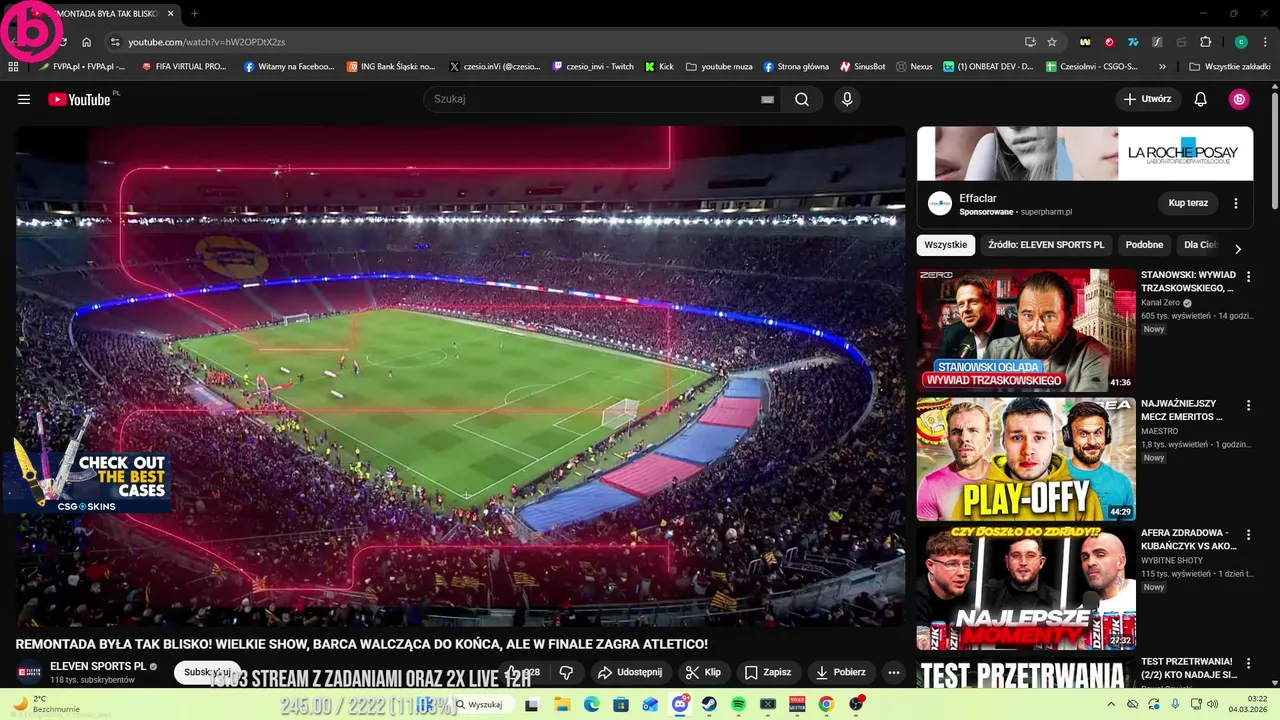Viewport: 1280px width, 720px height.
Task: Focus the YouTube 'Szukaj' search field
Action: tap(590, 99)
